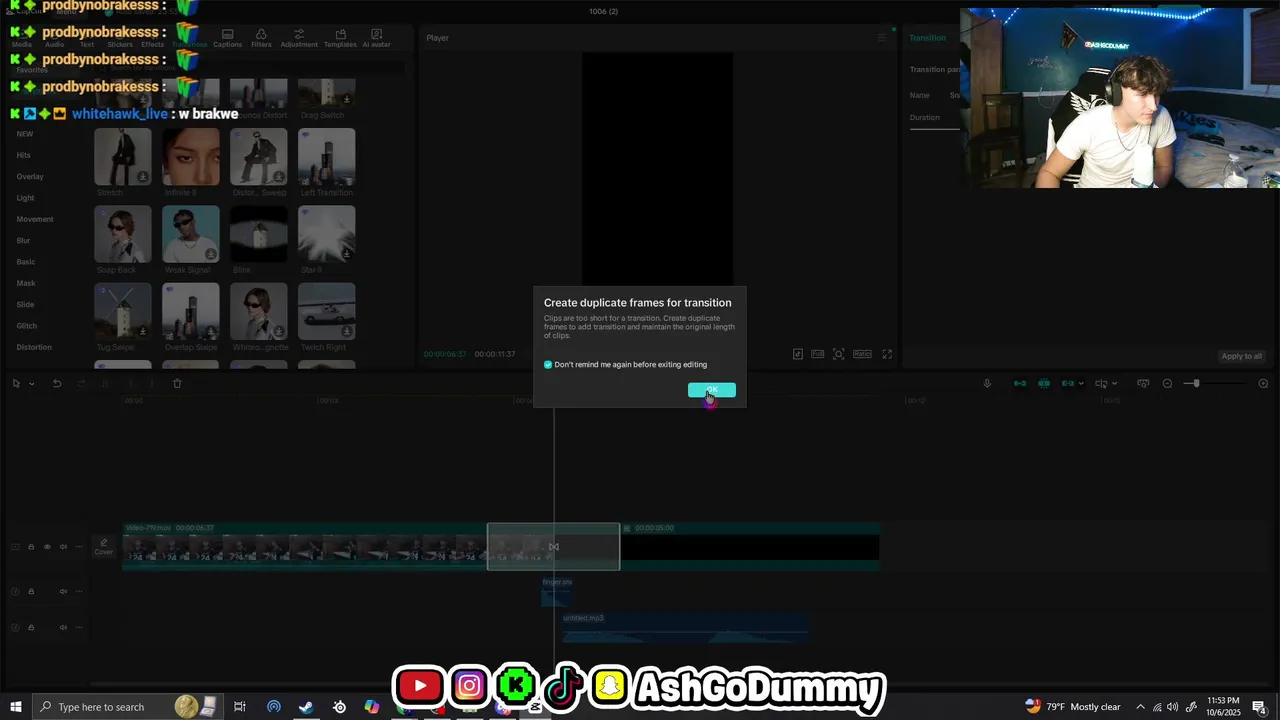Switch to Transition tab in right panel
Screen dimensions: 1280x720
click(x=927, y=38)
